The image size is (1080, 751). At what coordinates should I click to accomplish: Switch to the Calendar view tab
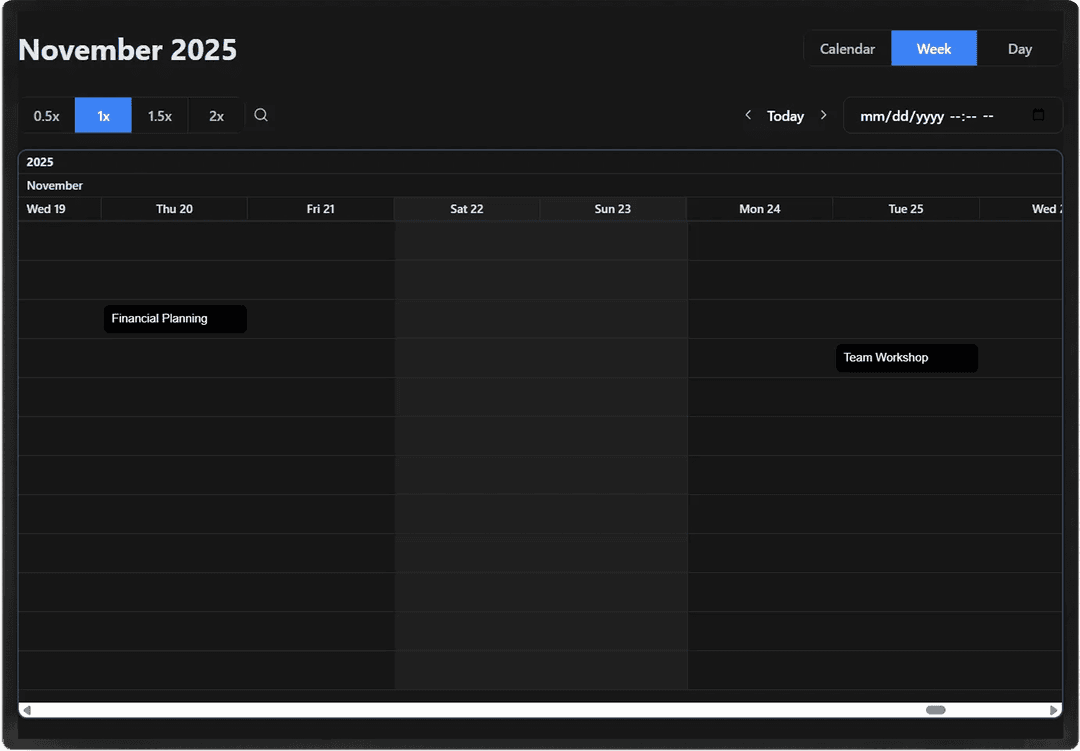(847, 49)
